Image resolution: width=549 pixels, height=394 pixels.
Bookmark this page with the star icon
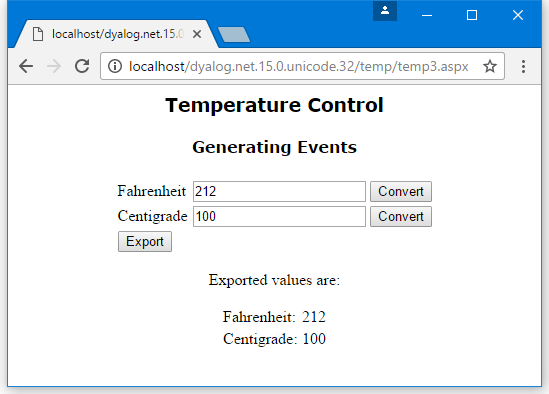[490, 66]
